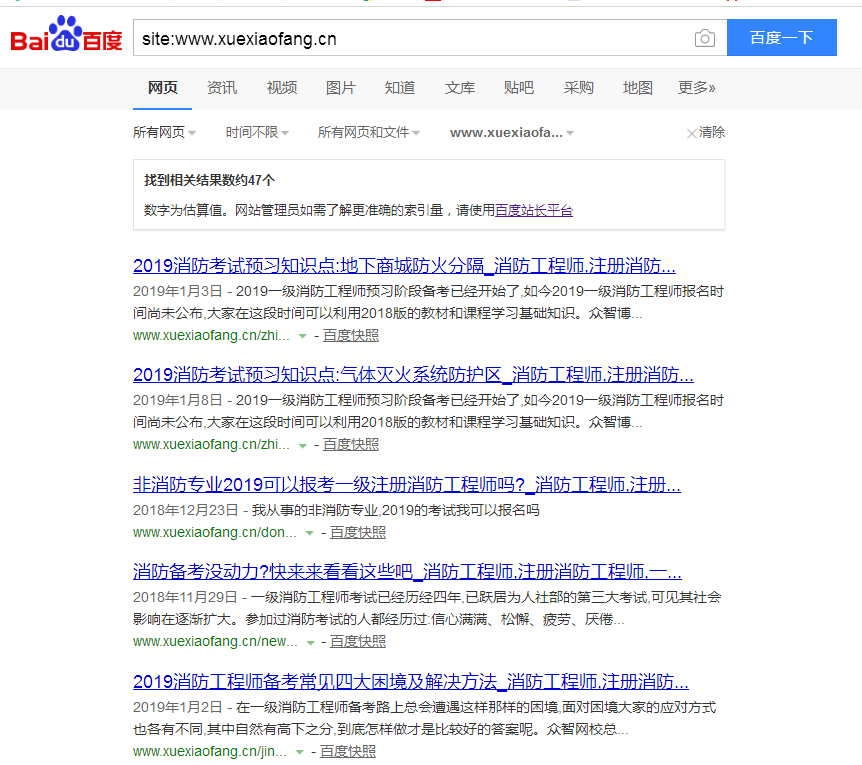Click URL of 地下商城防火分隔 result
The image size is (862, 765).
tap(211, 335)
